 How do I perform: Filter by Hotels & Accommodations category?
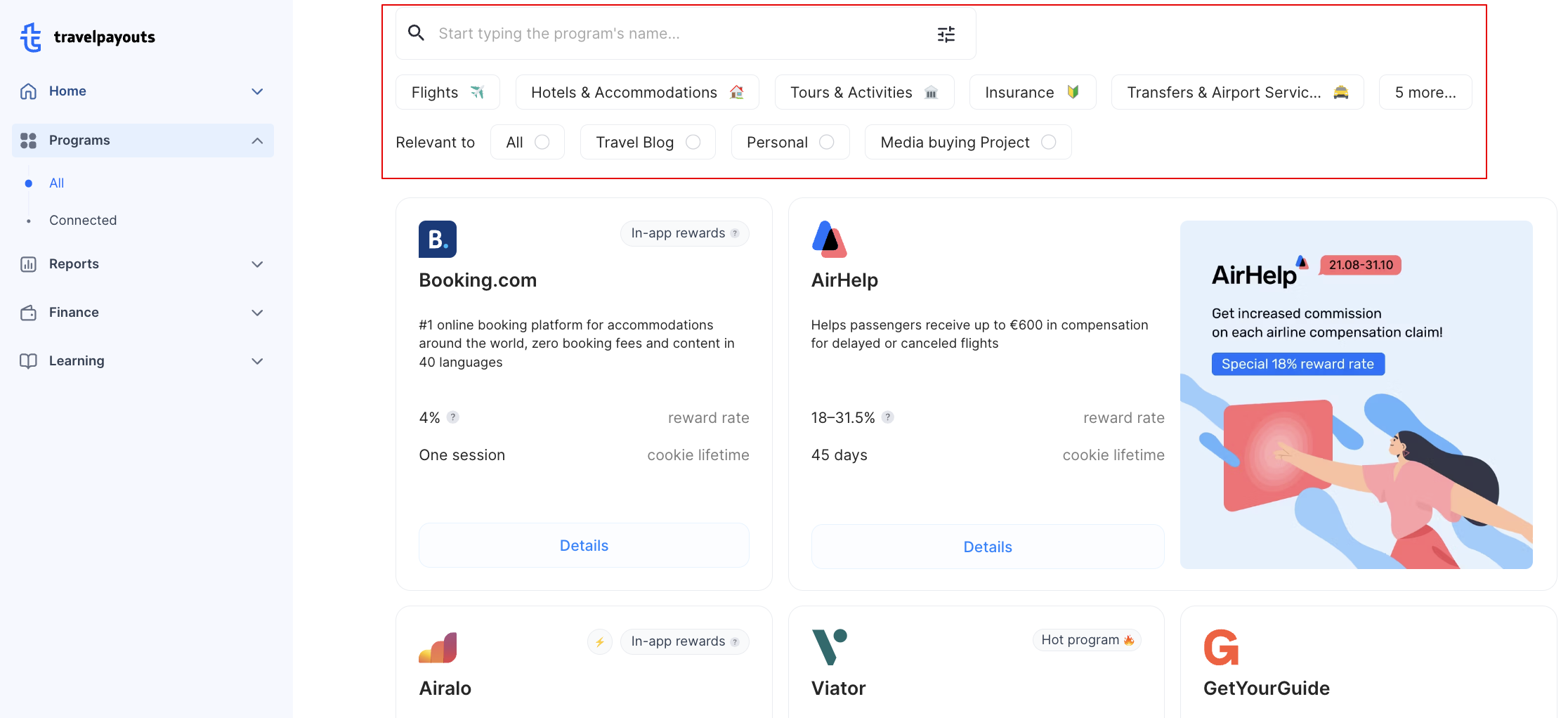click(x=637, y=92)
